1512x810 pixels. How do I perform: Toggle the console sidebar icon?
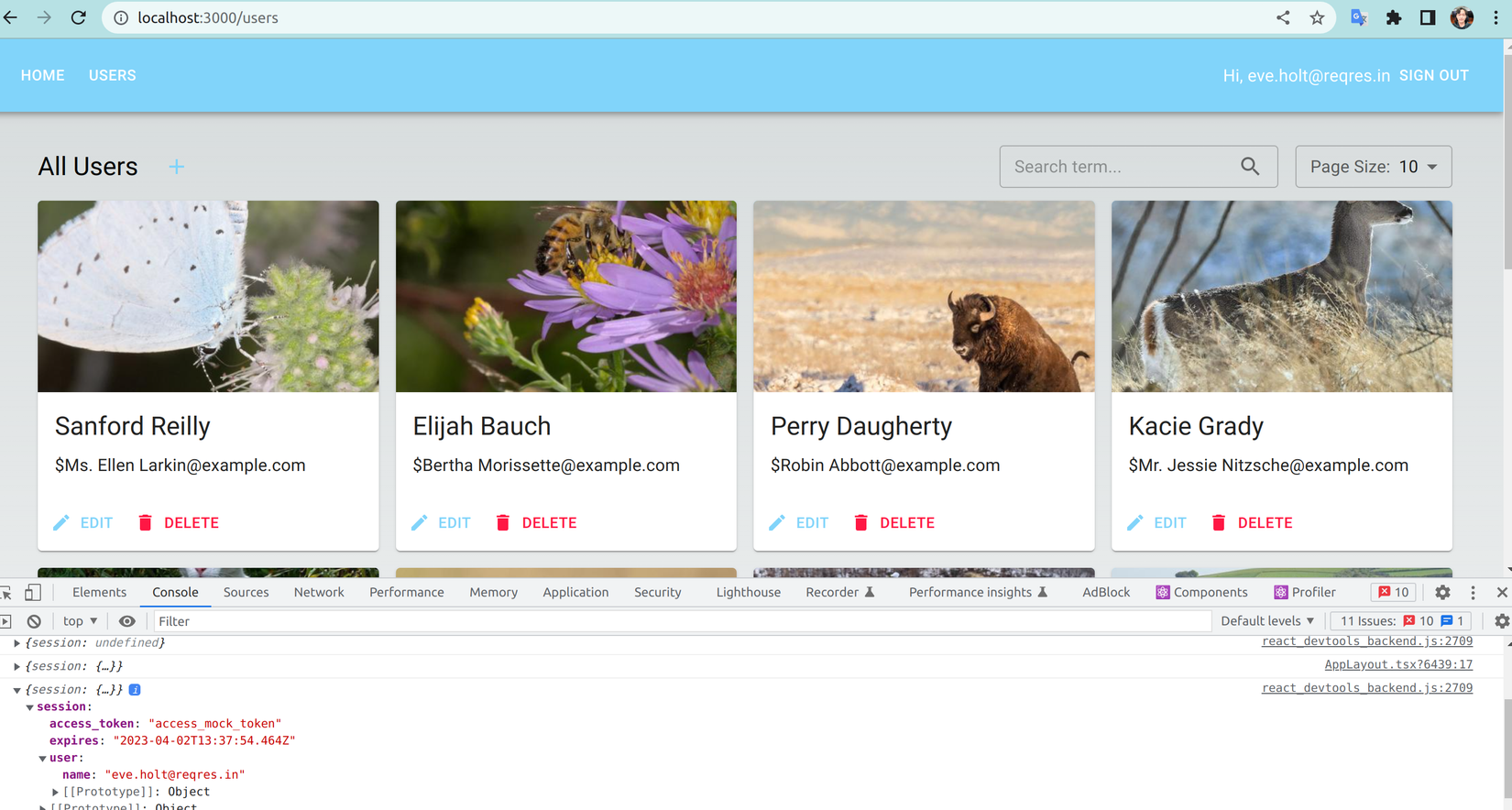point(5,621)
